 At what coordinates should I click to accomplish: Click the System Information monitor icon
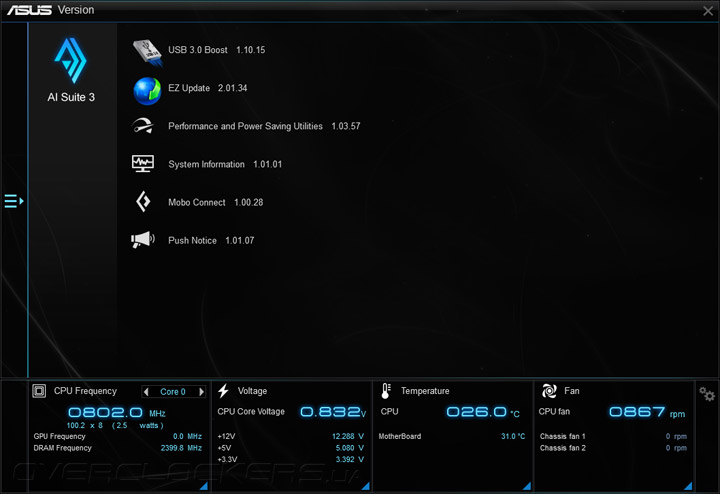[143, 163]
